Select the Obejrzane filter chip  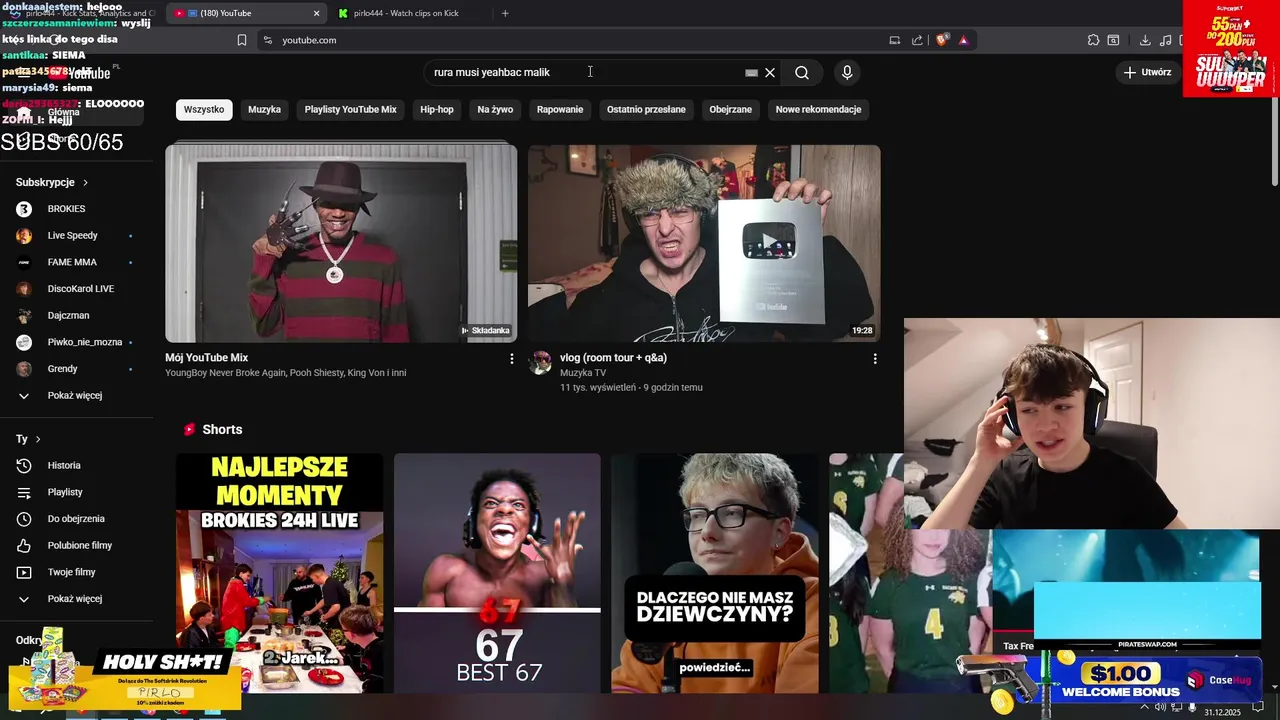coord(731,109)
